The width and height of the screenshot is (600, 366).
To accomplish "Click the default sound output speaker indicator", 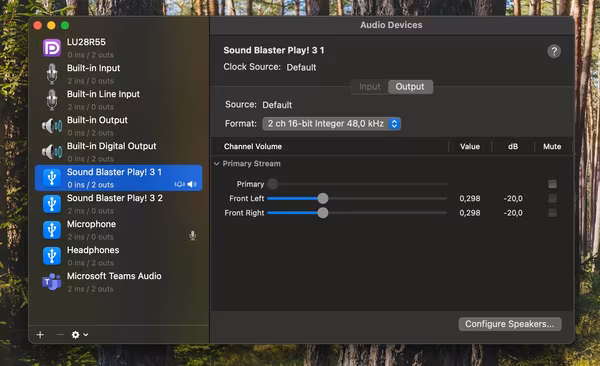I will point(192,185).
